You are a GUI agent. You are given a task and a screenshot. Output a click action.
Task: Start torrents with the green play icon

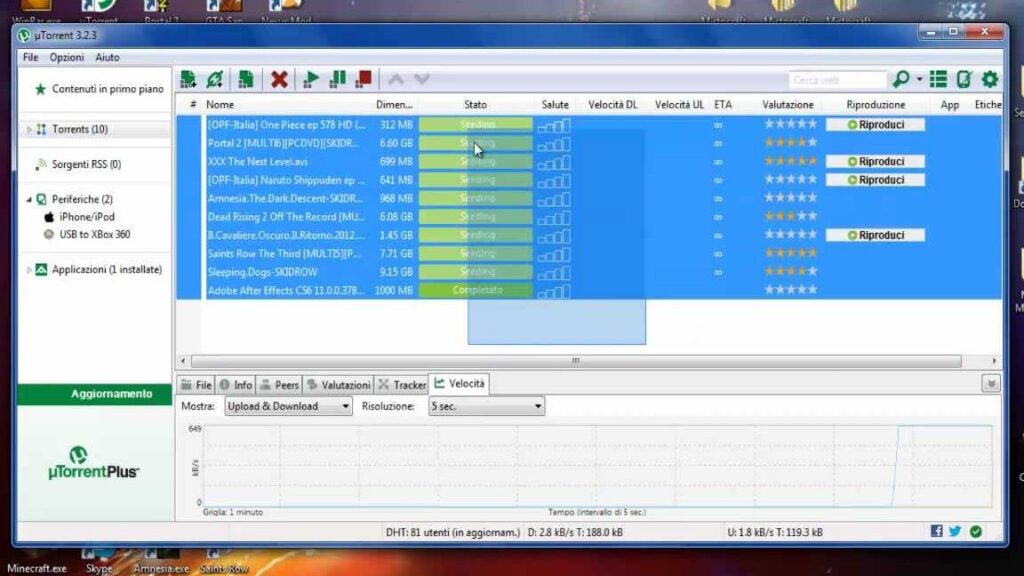pos(312,79)
